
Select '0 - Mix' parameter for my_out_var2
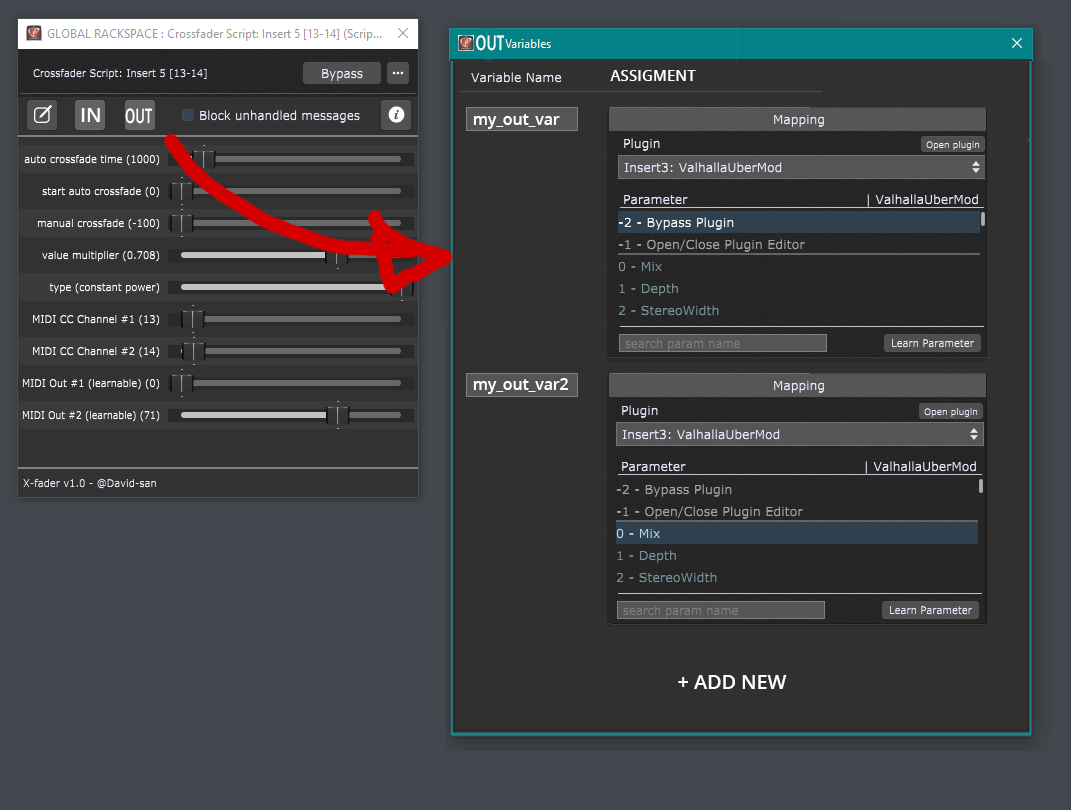tap(796, 533)
